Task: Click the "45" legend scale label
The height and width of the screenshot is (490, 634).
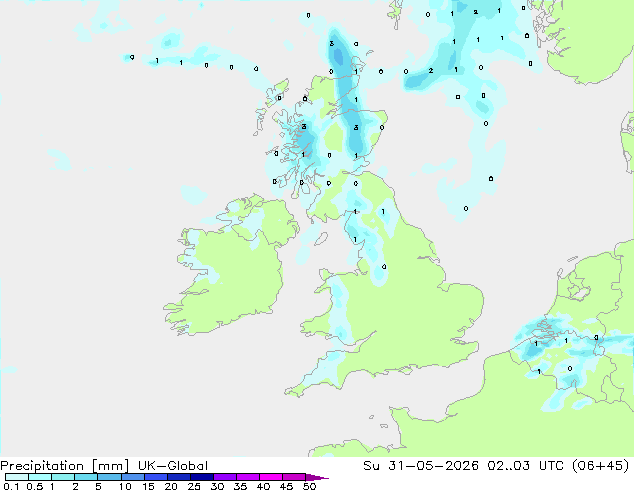Action: [286, 486]
